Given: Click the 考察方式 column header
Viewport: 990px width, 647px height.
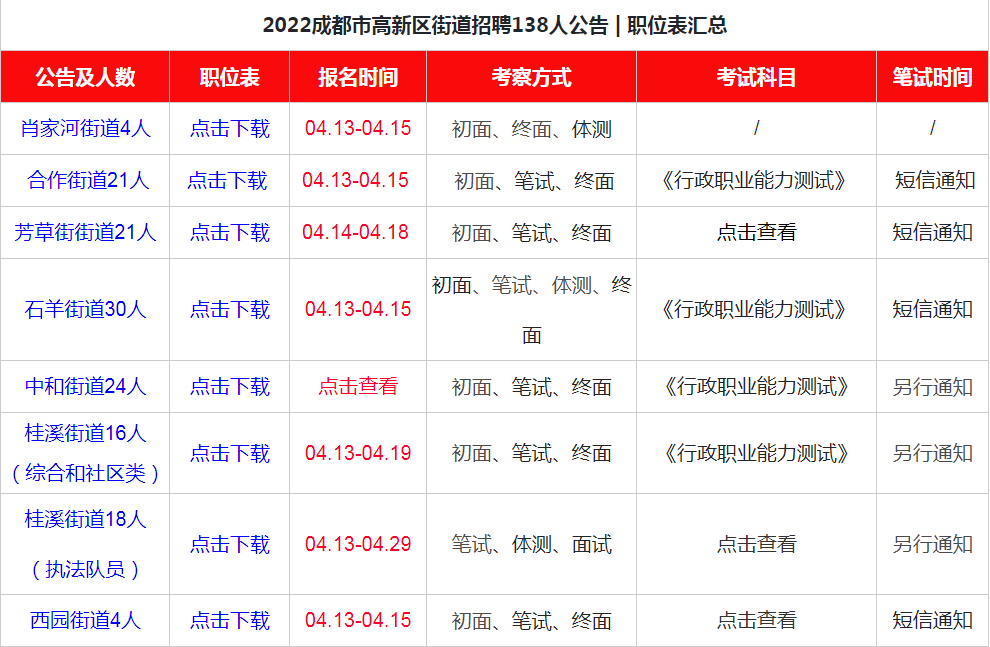Looking at the screenshot, I should (x=532, y=77).
